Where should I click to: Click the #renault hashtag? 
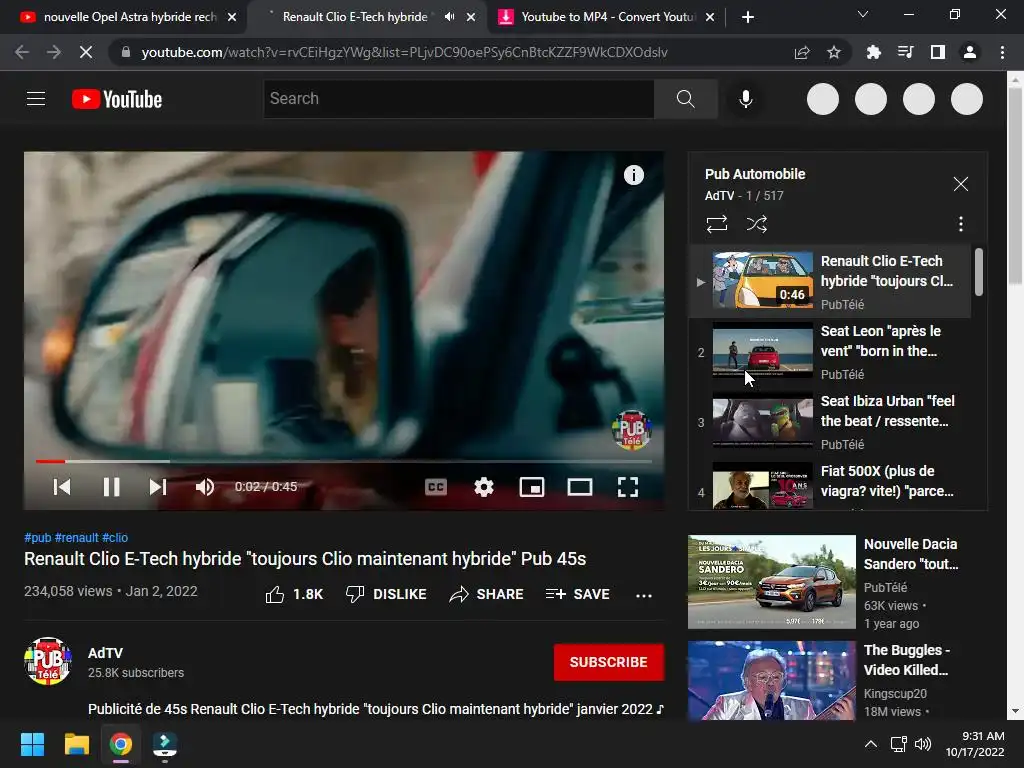pos(76,537)
